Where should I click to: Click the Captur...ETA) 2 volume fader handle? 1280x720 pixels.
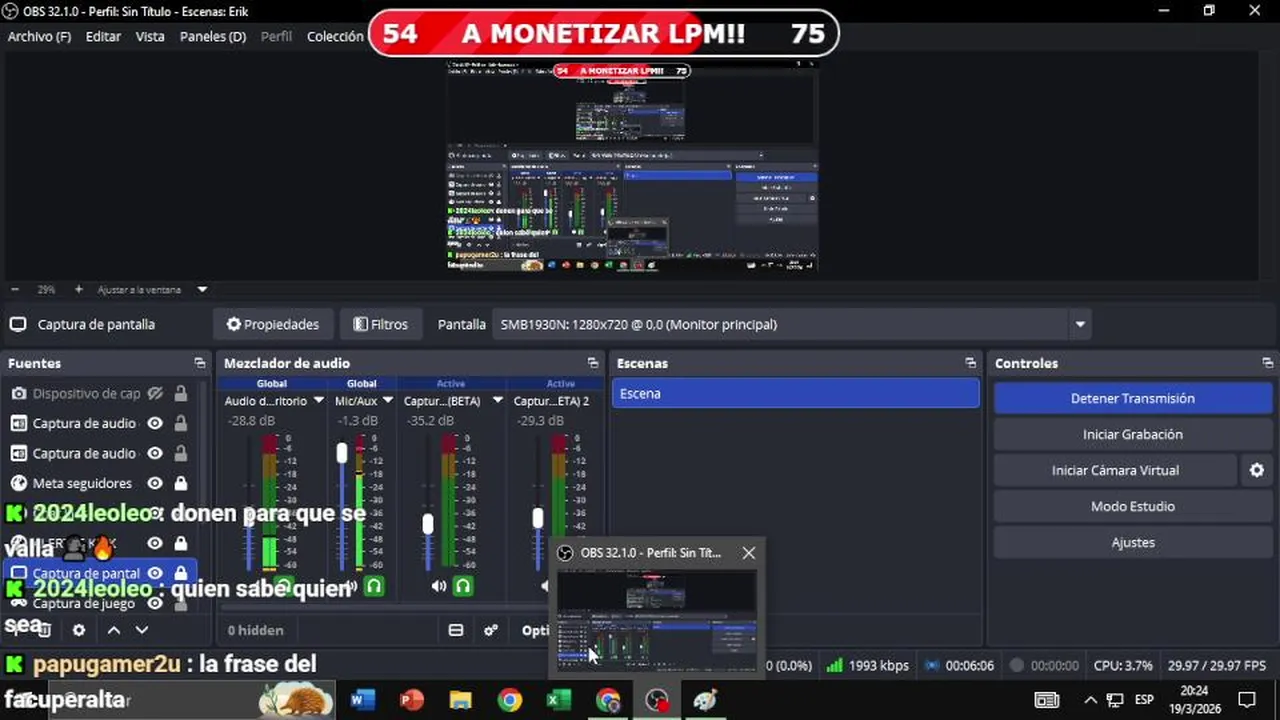(x=538, y=517)
